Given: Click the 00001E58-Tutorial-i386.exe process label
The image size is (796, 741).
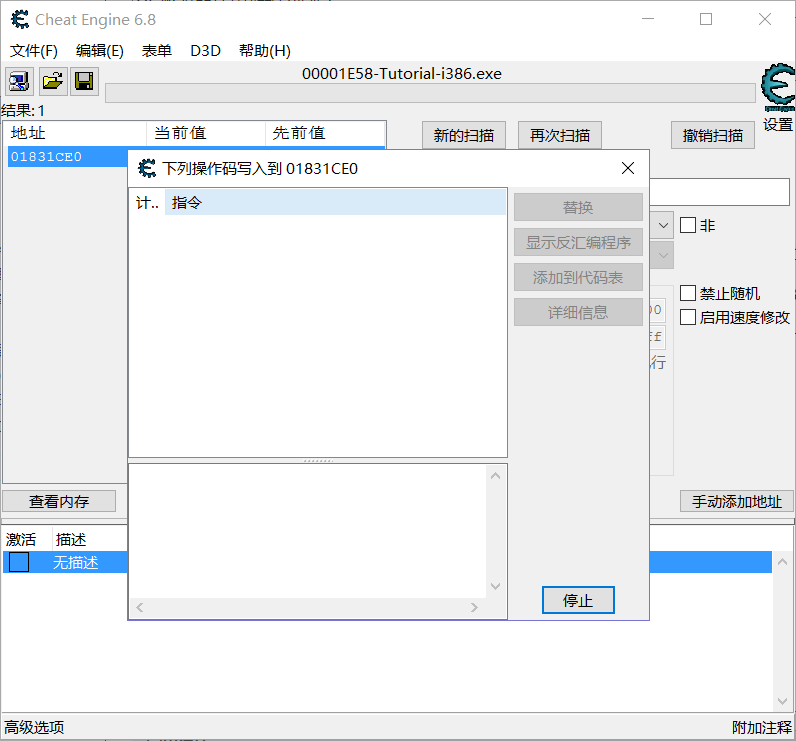Looking at the screenshot, I should pyautogui.click(x=402, y=74).
